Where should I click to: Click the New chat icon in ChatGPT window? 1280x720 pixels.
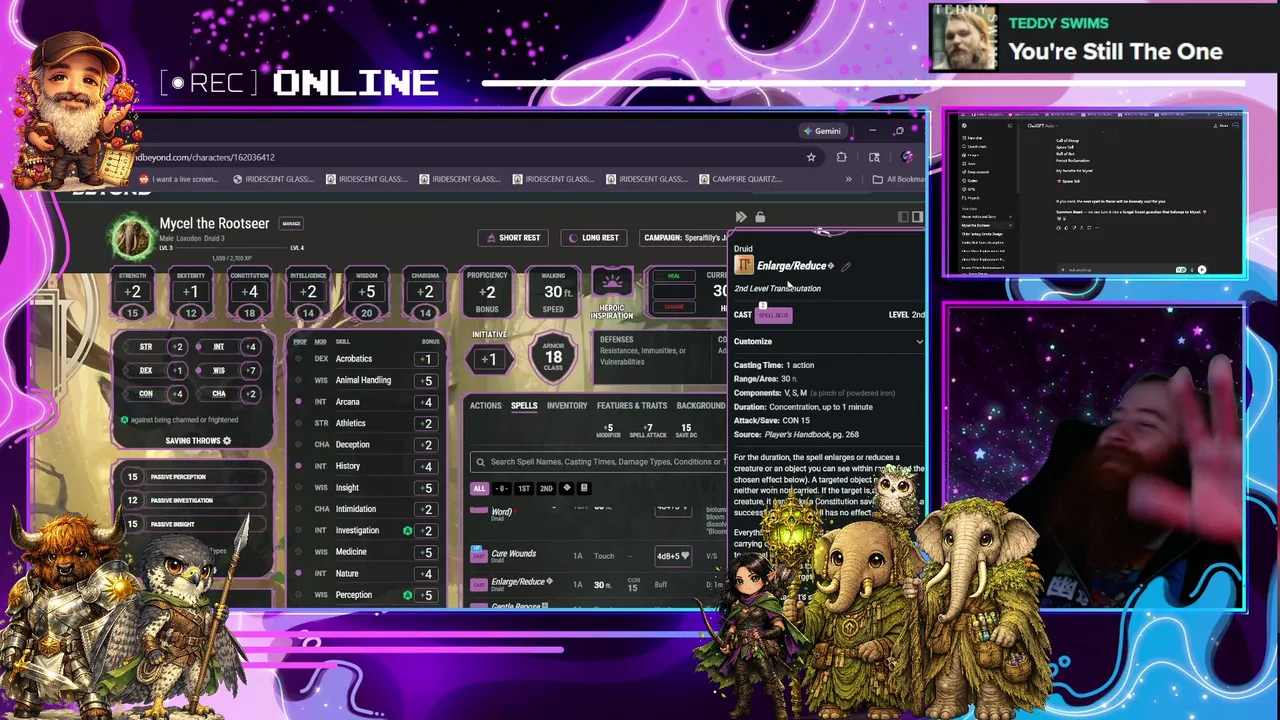click(964, 138)
